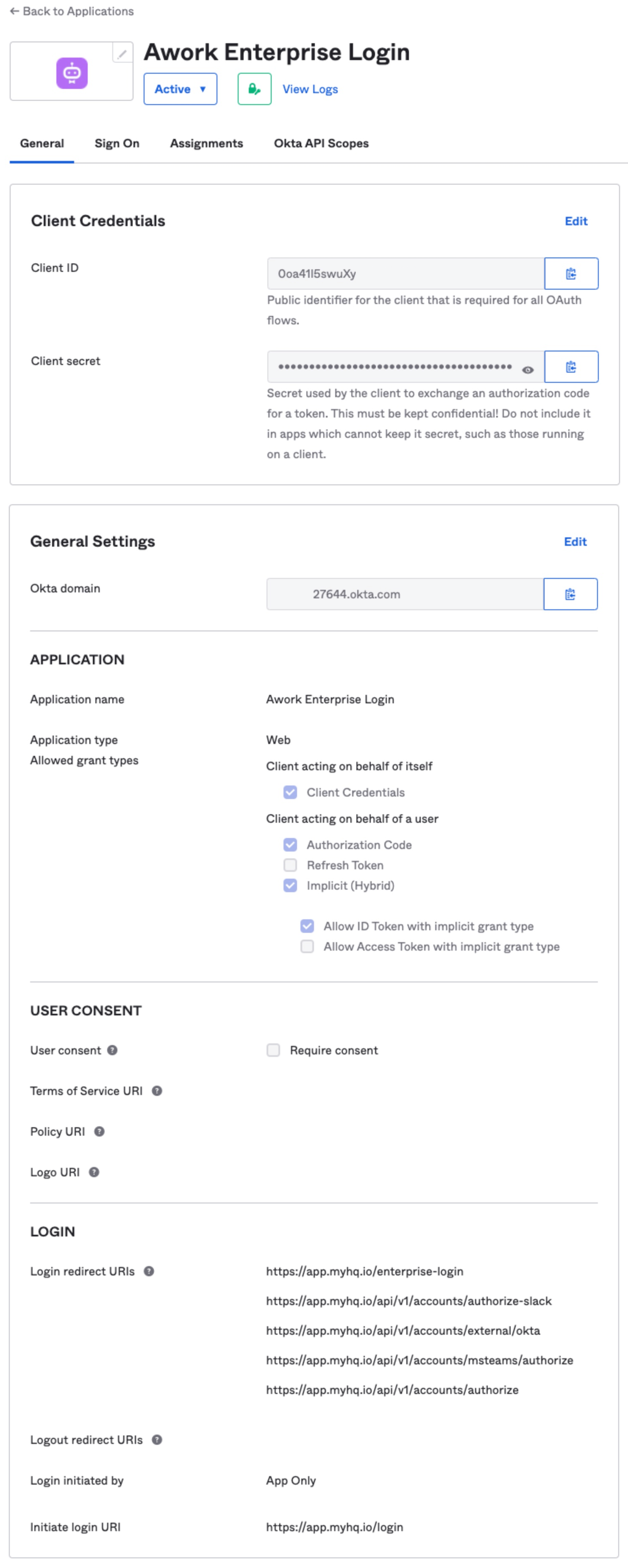The image size is (628, 1568).
Task: Open the Active status dropdown
Action: 180,89
